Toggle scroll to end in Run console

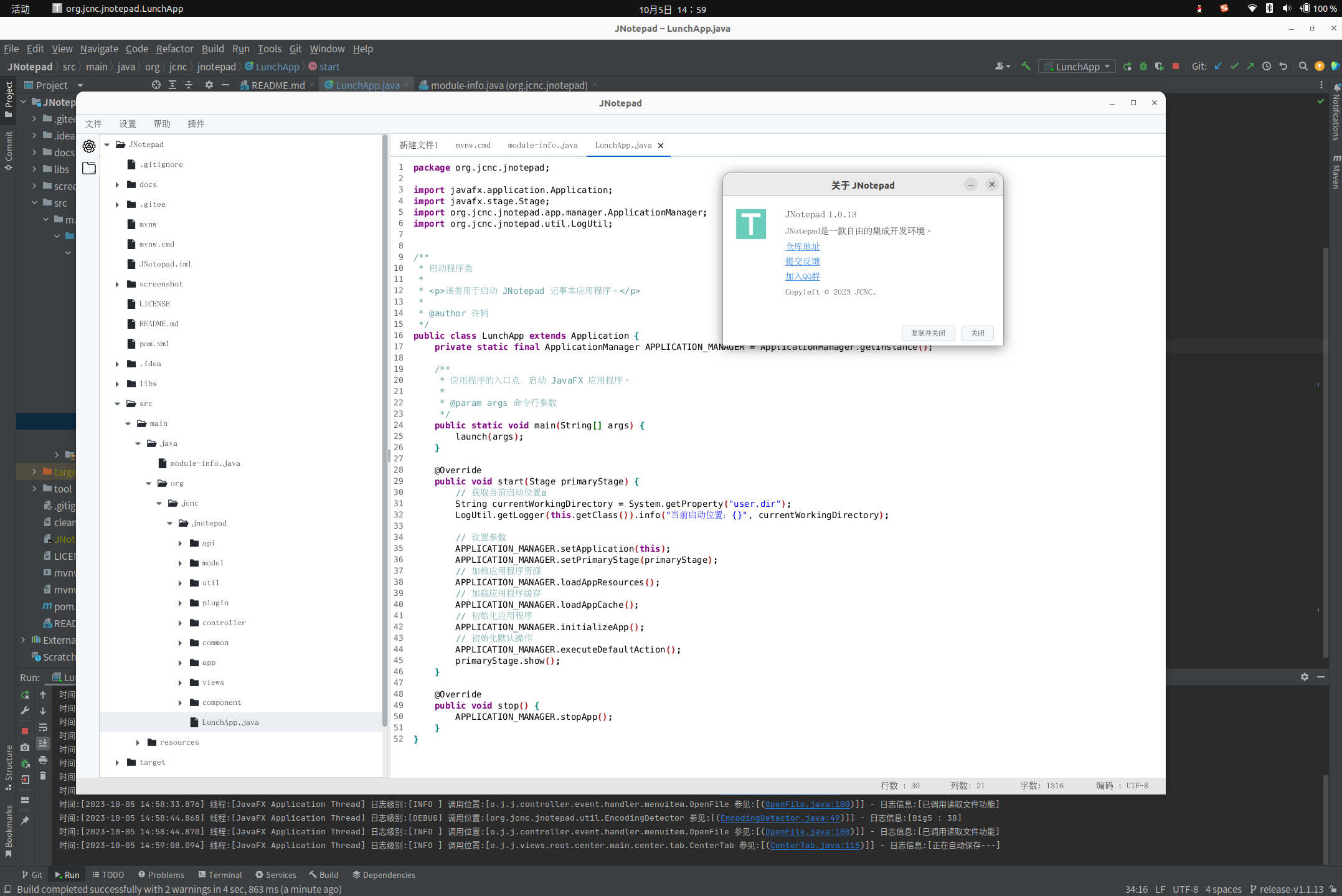tap(43, 743)
